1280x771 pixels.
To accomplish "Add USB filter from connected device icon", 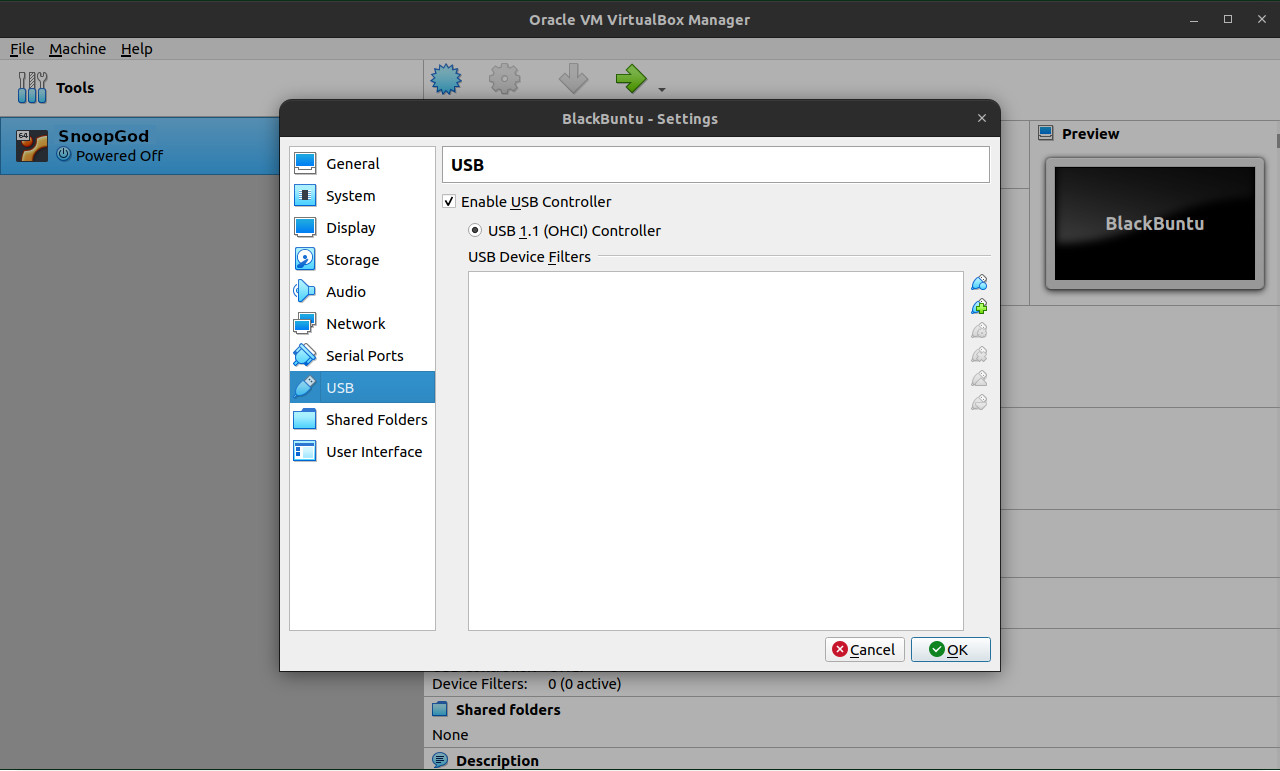I will point(979,307).
